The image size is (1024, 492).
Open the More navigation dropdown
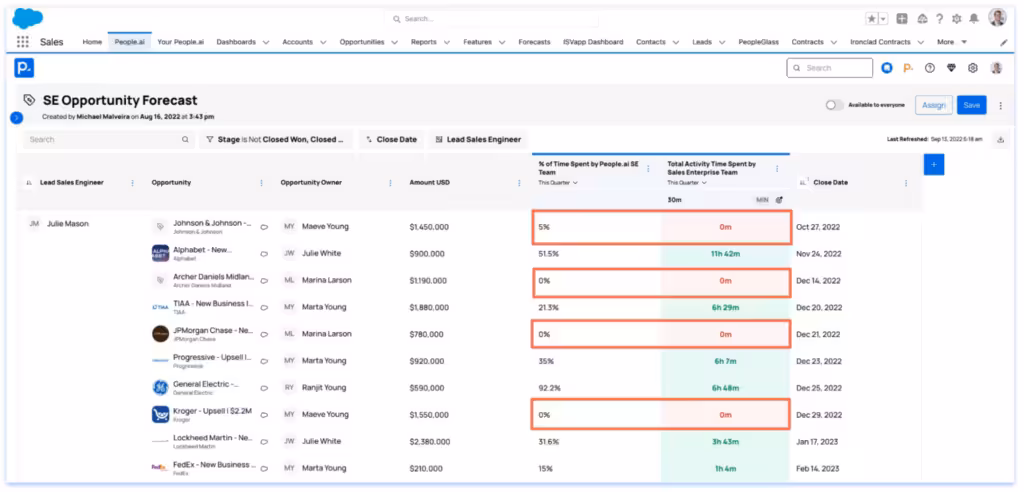click(952, 42)
